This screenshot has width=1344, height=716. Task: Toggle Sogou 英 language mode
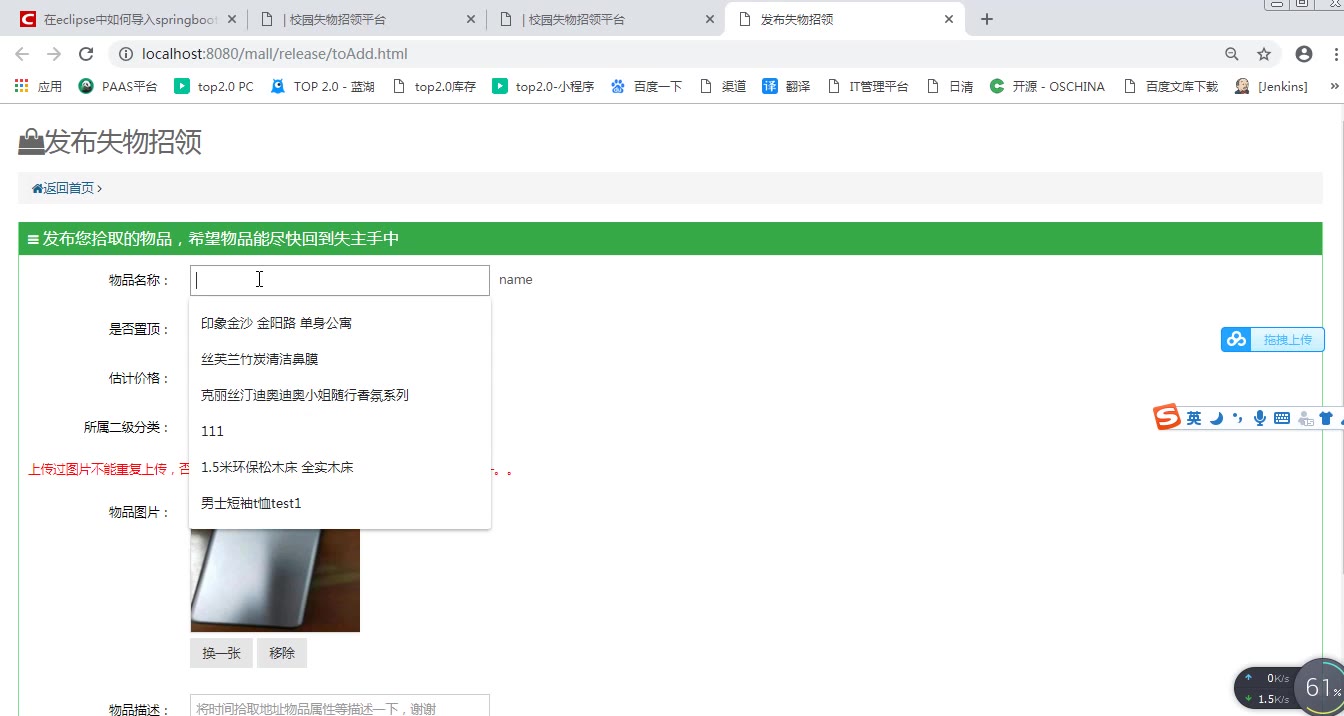1194,419
